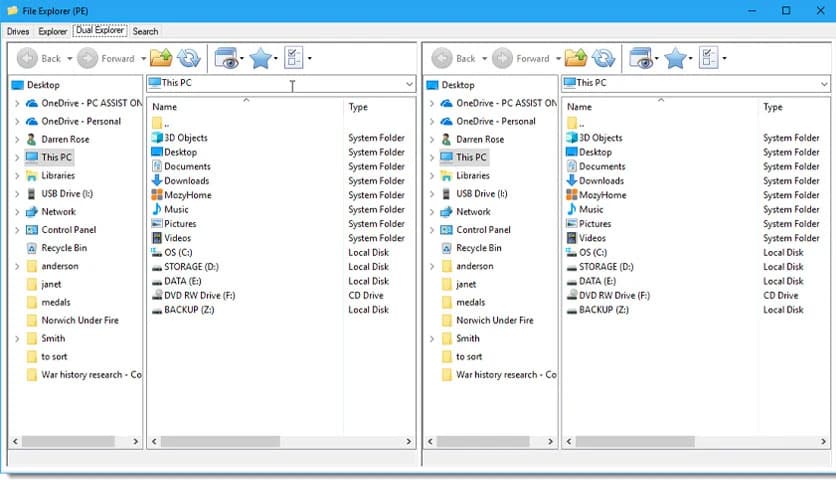Click right pane Favorites star icon
The image size is (836, 484).
(x=676, y=58)
